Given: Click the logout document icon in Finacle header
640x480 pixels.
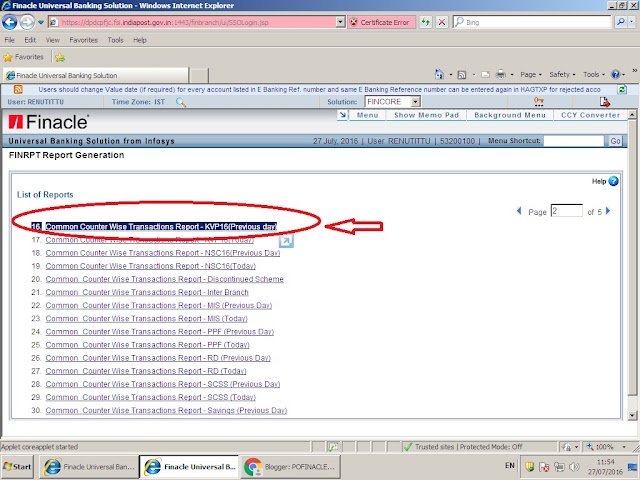Looking at the screenshot, I should pos(604,102).
